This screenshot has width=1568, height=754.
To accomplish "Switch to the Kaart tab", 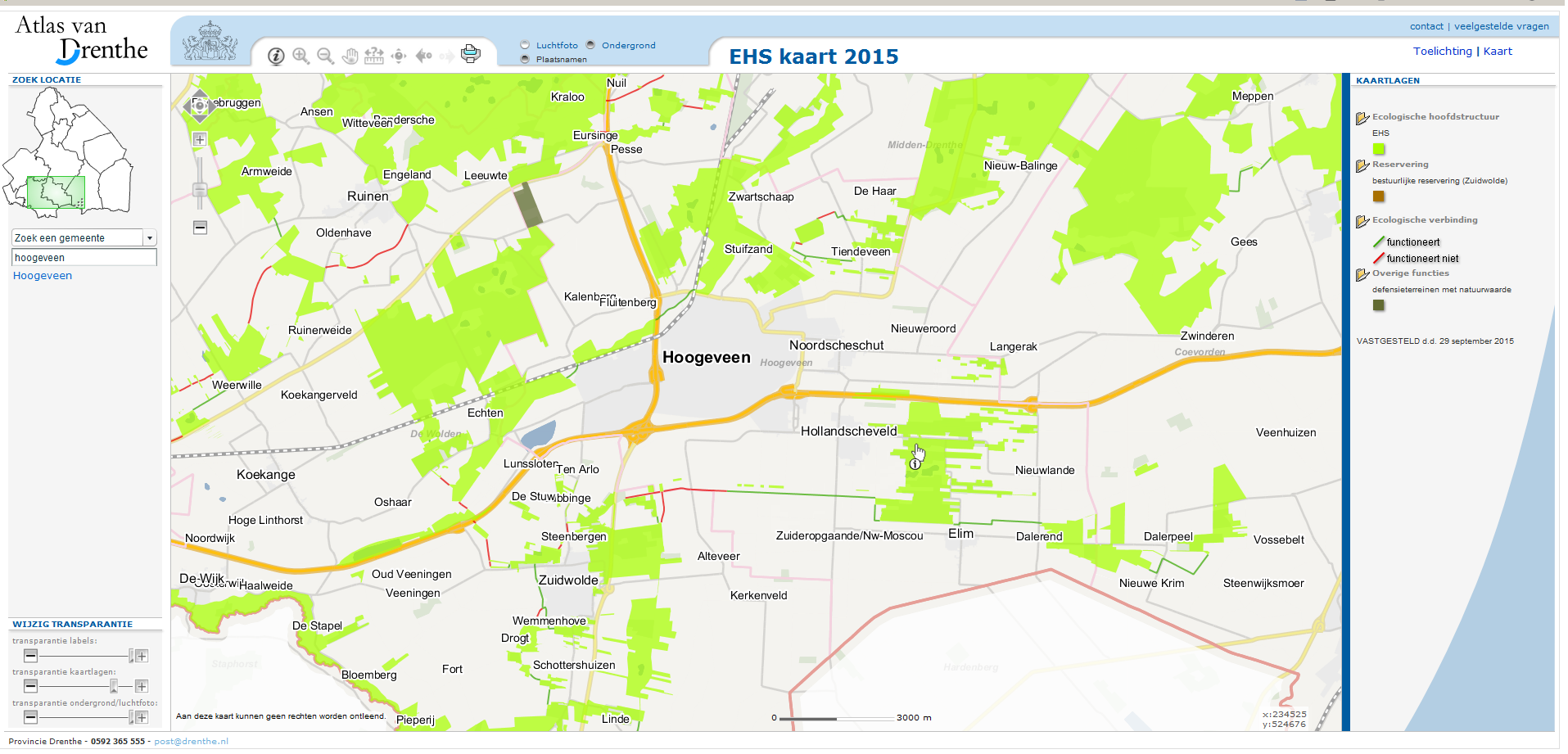I will tap(1498, 51).
